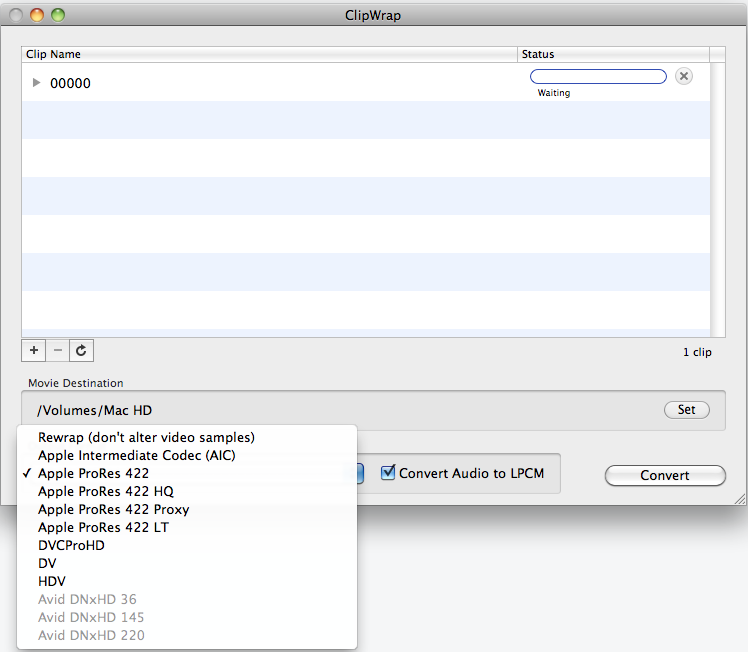
Task: Choose Rewrap (don't alter video samples)
Action: pos(187,437)
